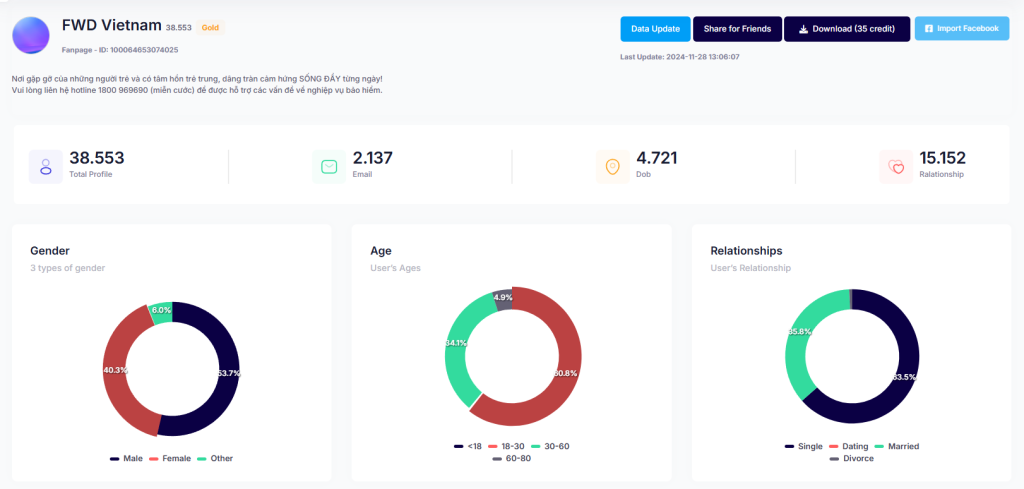Click the hotline 1800 969690 description line
Image resolution: width=1024 pixels, height=489 pixels.
(x=197, y=91)
